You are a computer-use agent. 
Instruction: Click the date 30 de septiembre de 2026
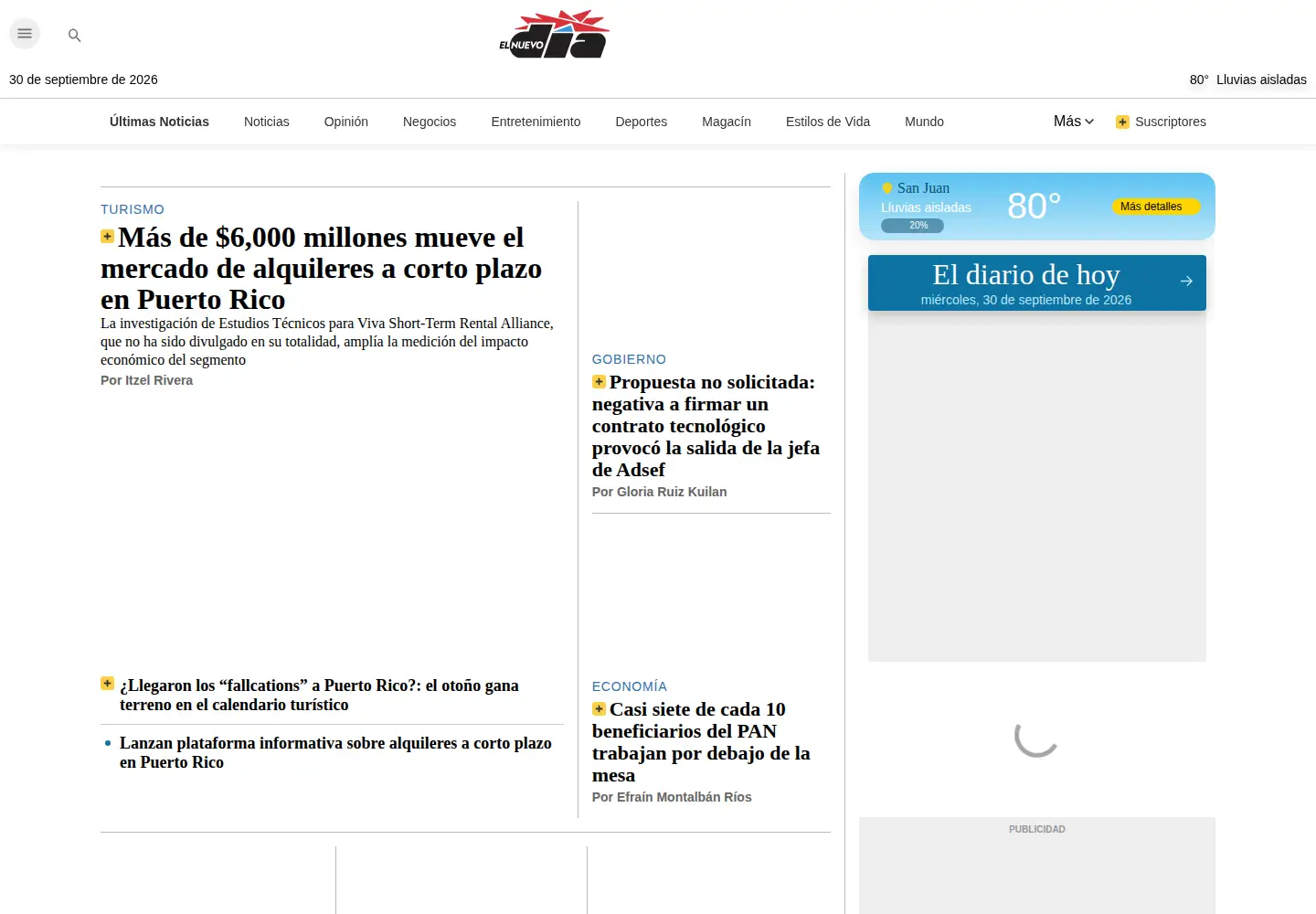pos(83,80)
